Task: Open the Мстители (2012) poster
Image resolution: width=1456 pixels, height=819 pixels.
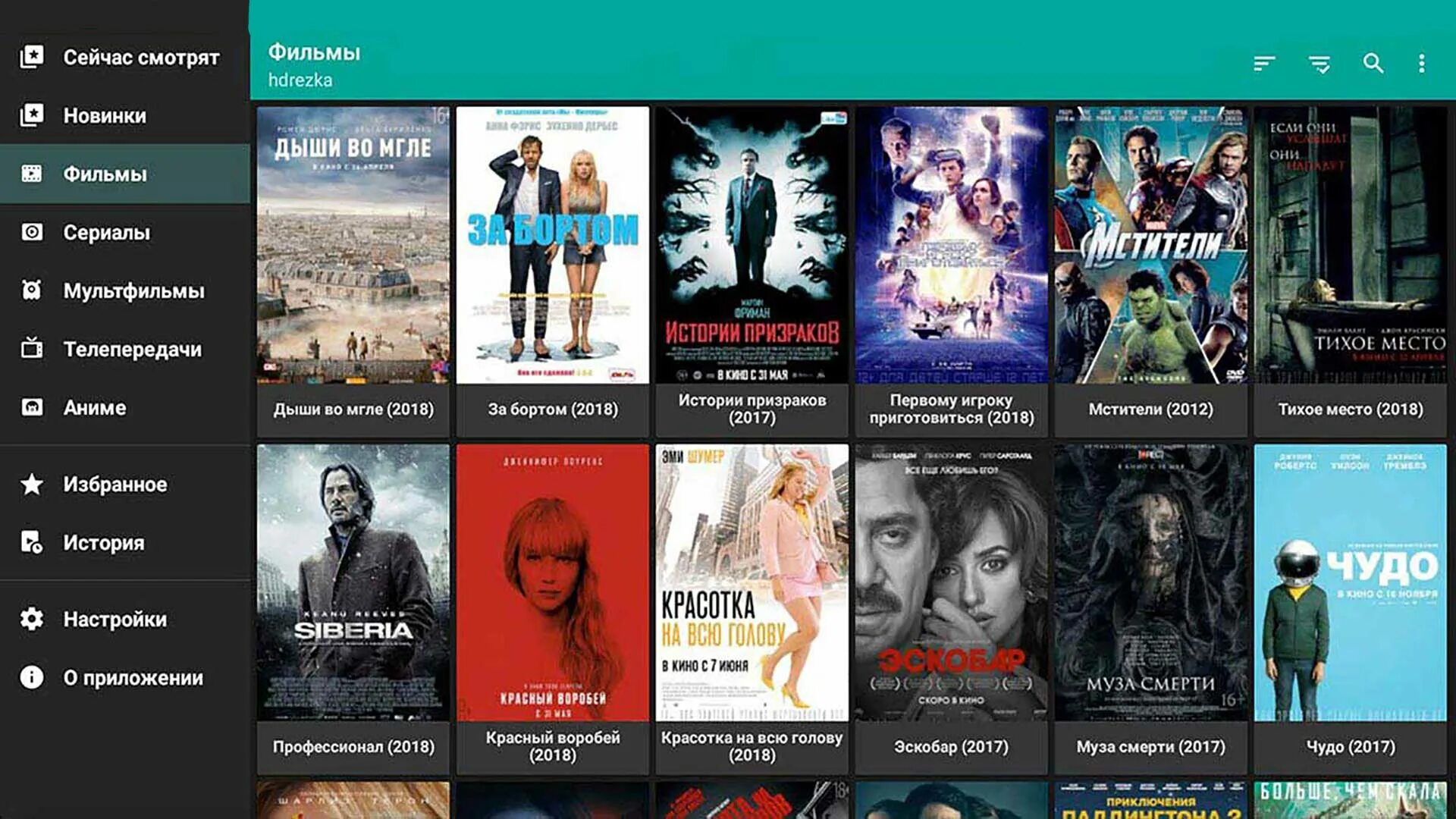Action: pos(1150,244)
